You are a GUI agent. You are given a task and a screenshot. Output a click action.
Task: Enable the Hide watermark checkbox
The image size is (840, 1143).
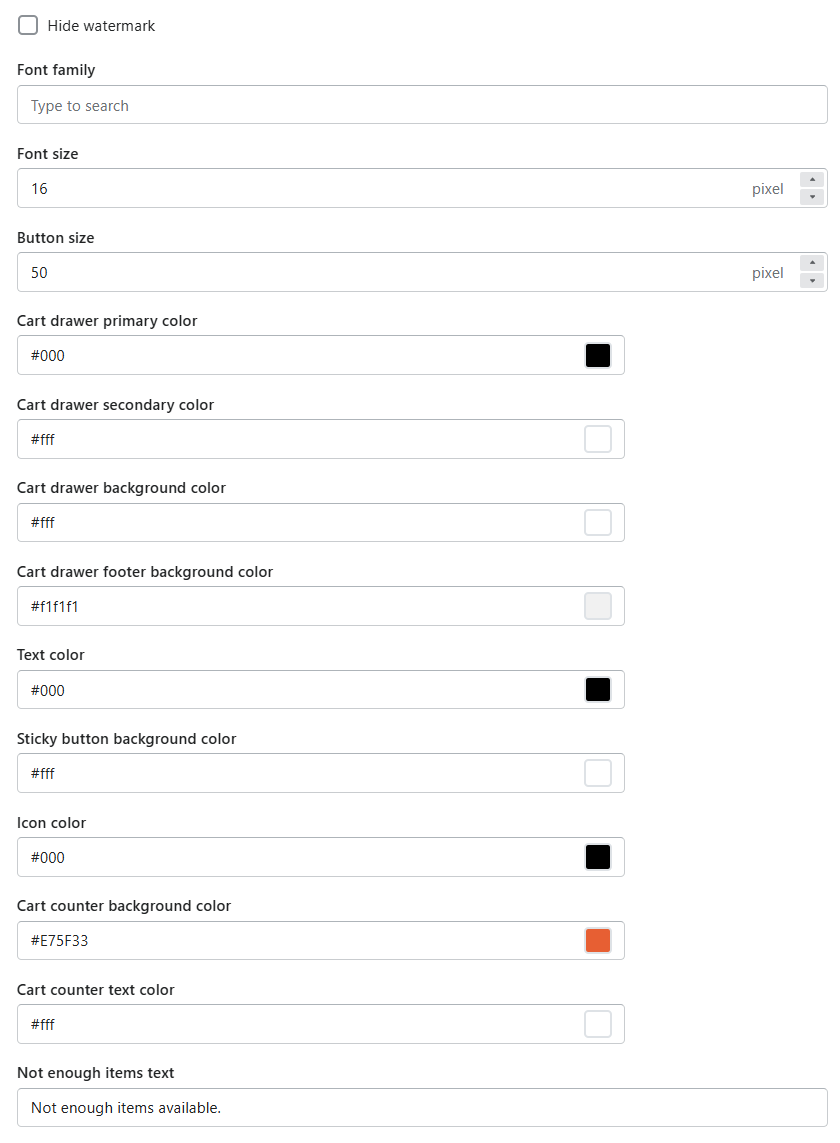point(28,26)
